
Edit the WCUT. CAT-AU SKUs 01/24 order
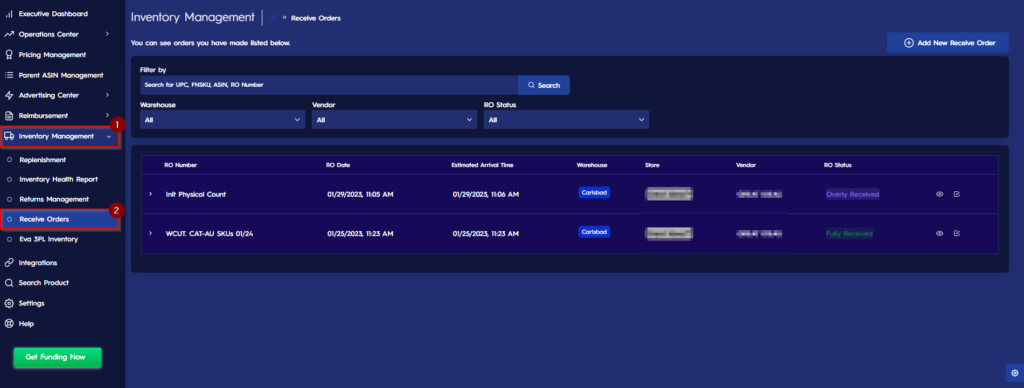point(957,233)
